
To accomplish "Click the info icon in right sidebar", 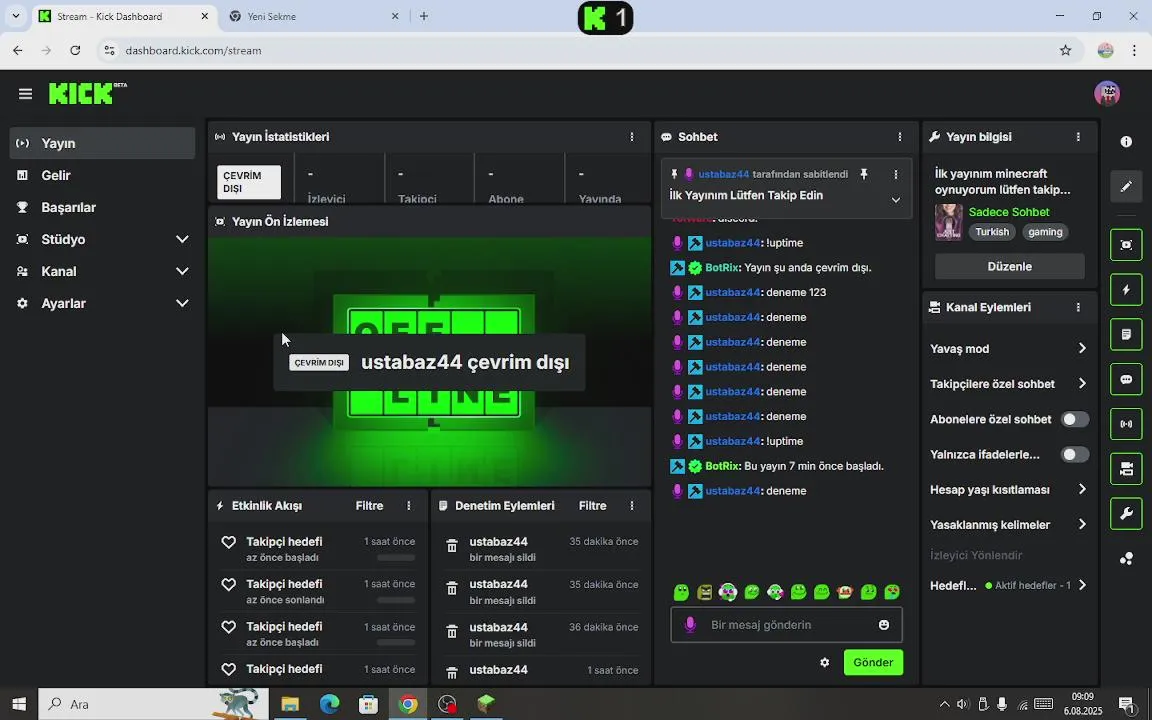I will pyautogui.click(x=1126, y=142).
